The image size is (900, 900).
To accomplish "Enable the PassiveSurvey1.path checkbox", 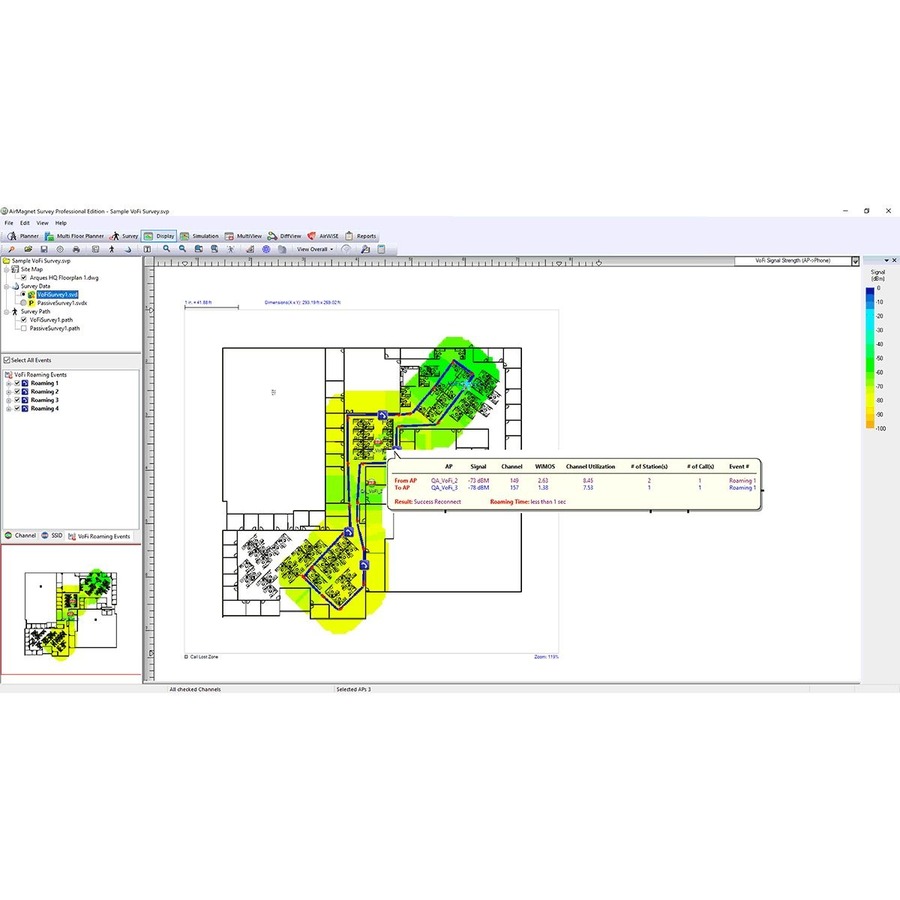I will [x=24, y=328].
